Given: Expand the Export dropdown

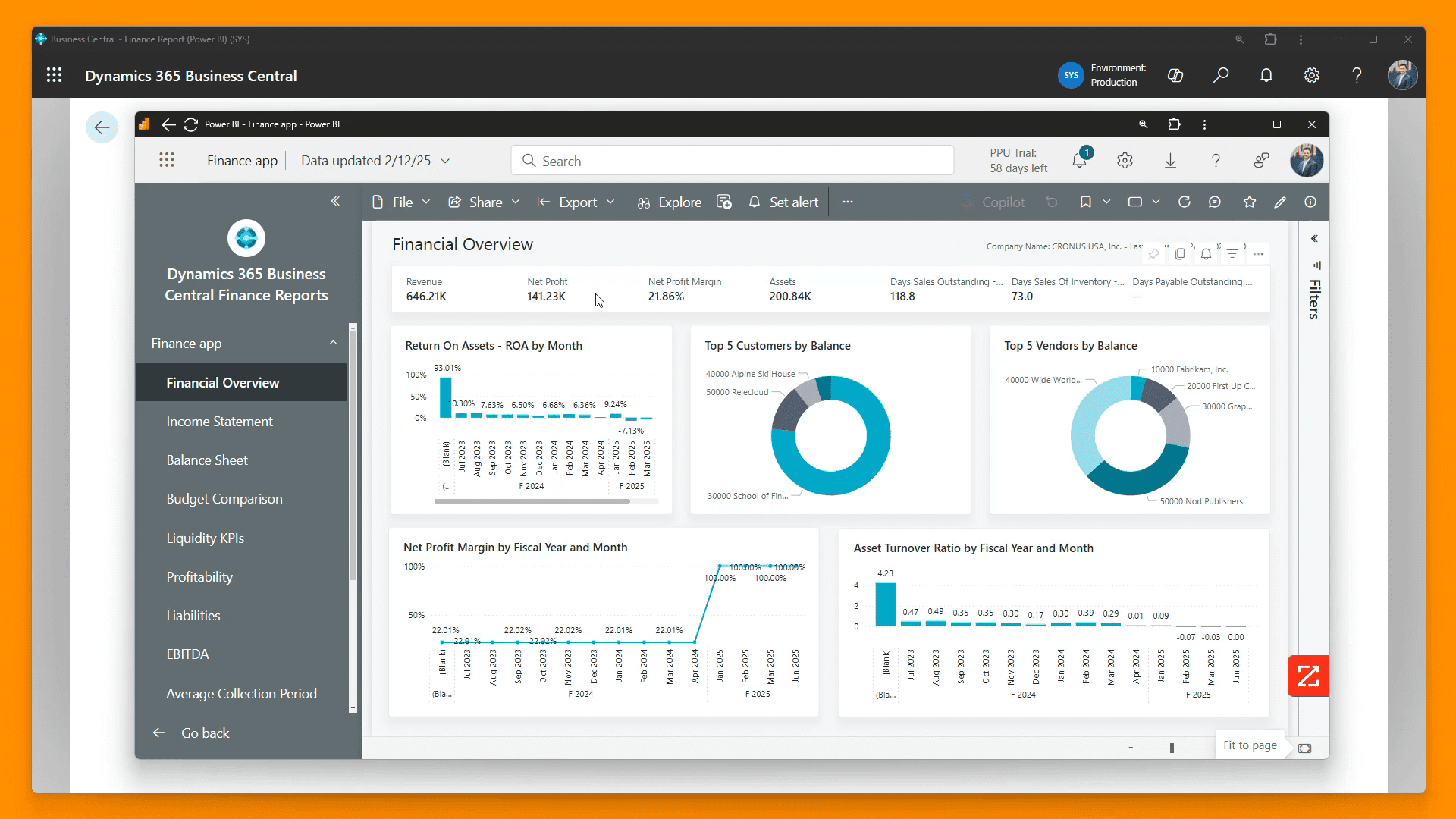Looking at the screenshot, I should click(x=576, y=202).
